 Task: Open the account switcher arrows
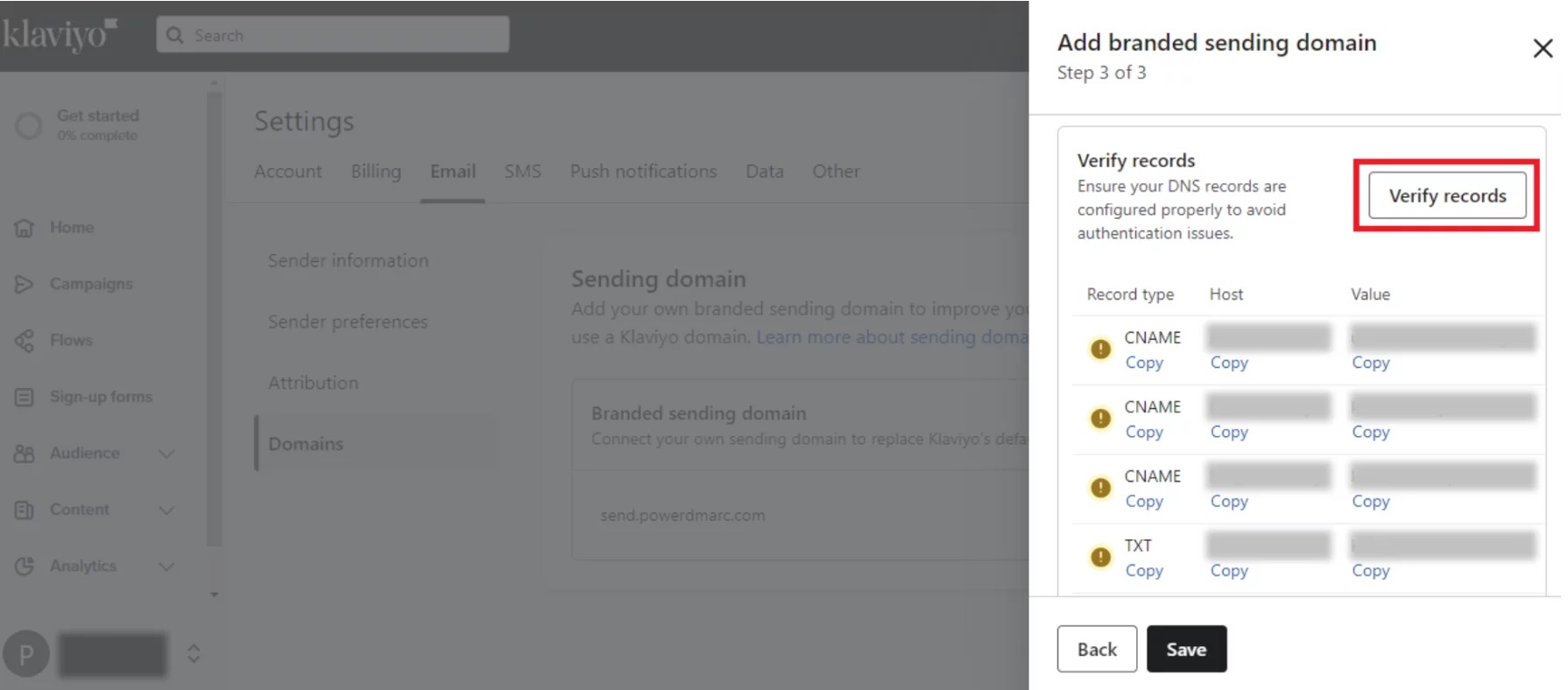pos(194,654)
